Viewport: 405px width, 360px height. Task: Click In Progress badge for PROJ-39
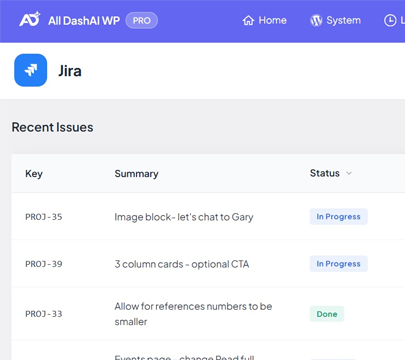339,264
